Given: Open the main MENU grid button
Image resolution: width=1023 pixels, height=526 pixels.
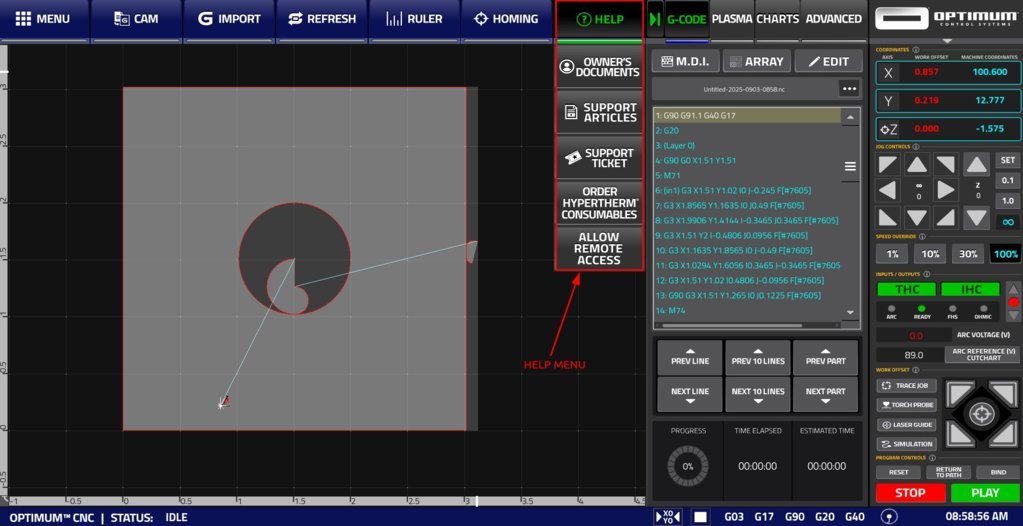Looking at the screenshot, I should tap(43, 19).
